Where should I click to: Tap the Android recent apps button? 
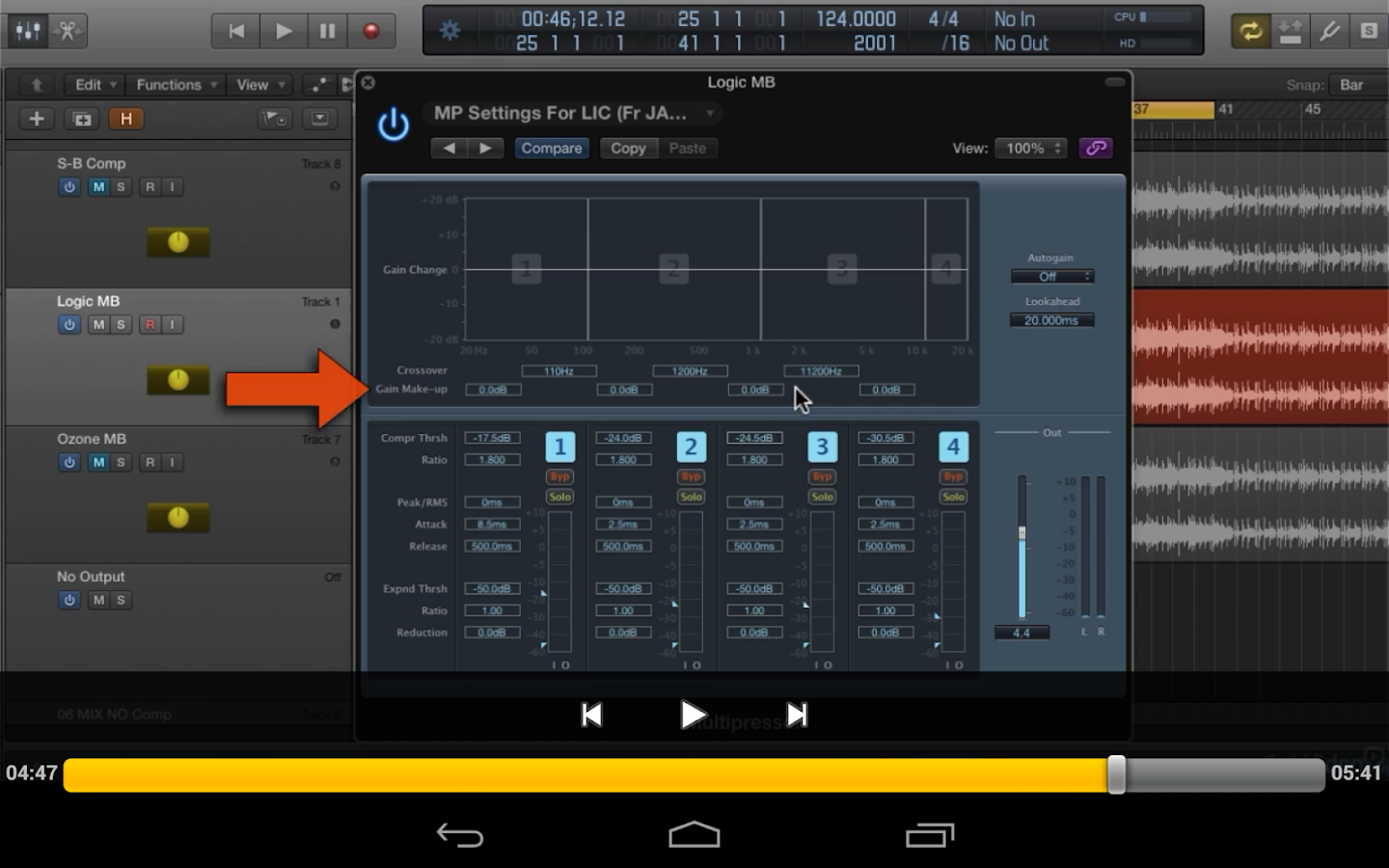tap(930, 835)
